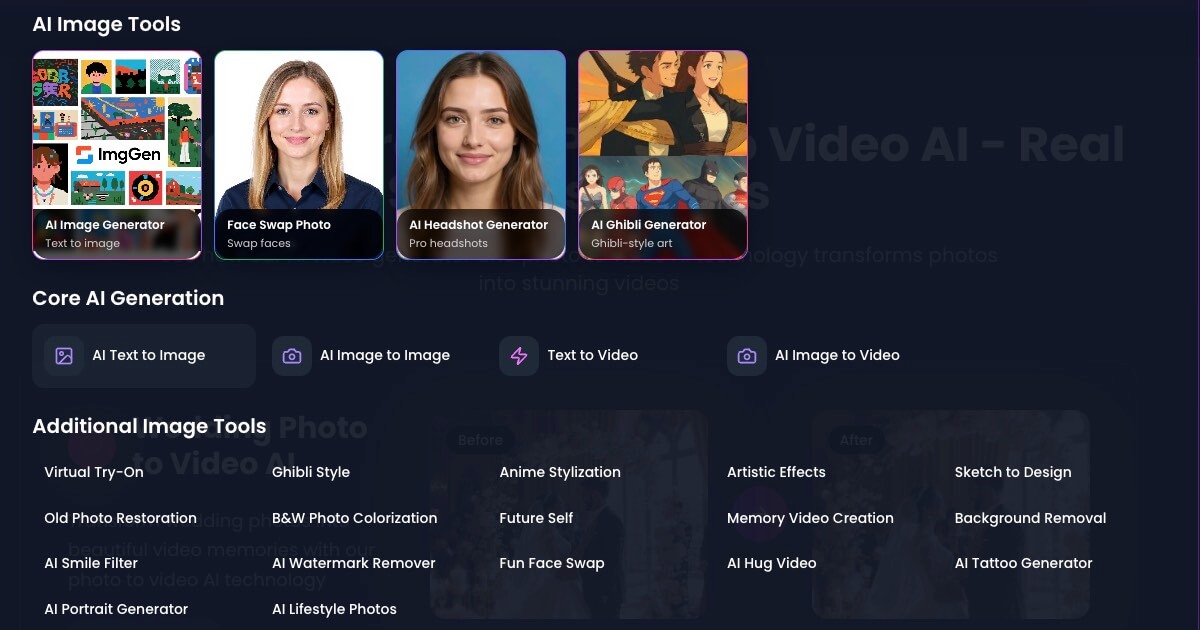Click the AI Image Tools heading
The width and height of the screenshot is (1200, 630).
(x=107, y=24)
